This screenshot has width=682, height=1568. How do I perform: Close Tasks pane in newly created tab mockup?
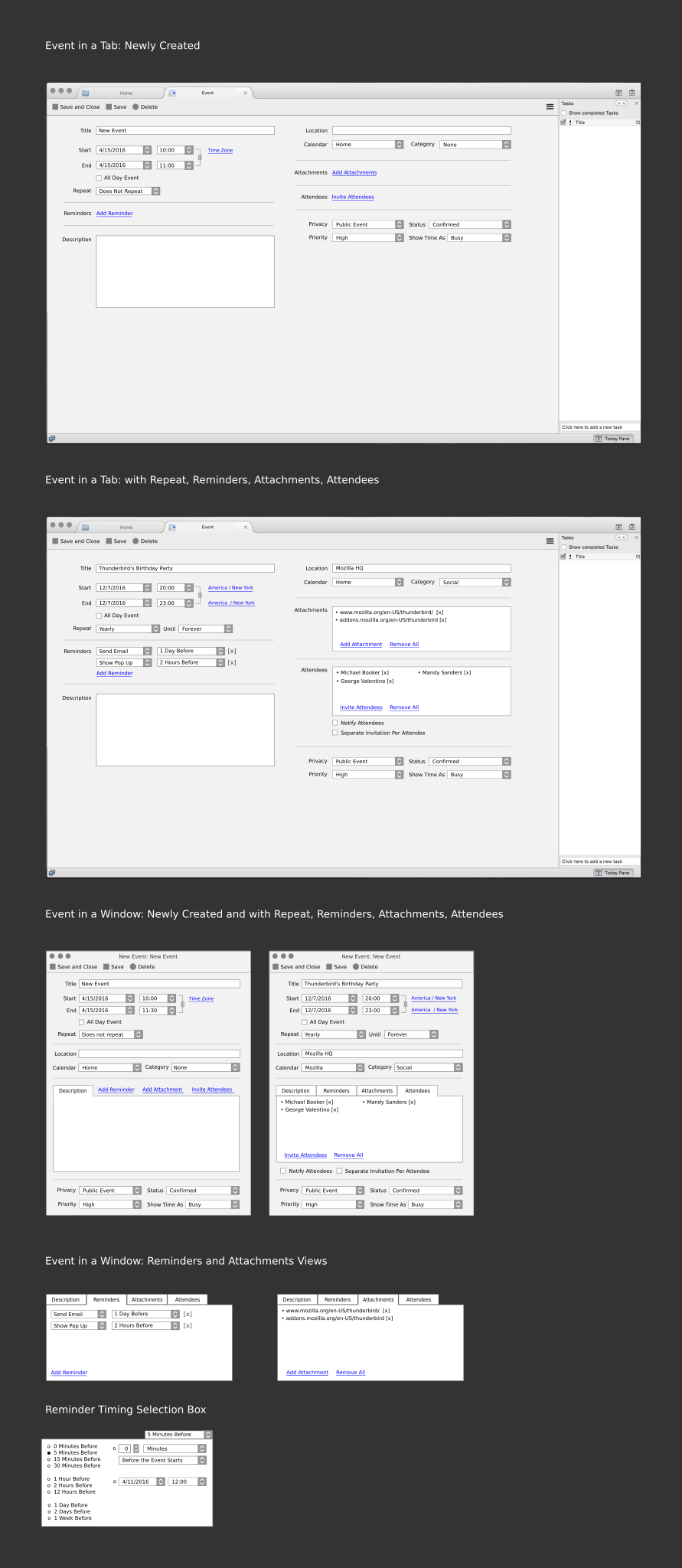click(x=636, y=103)
